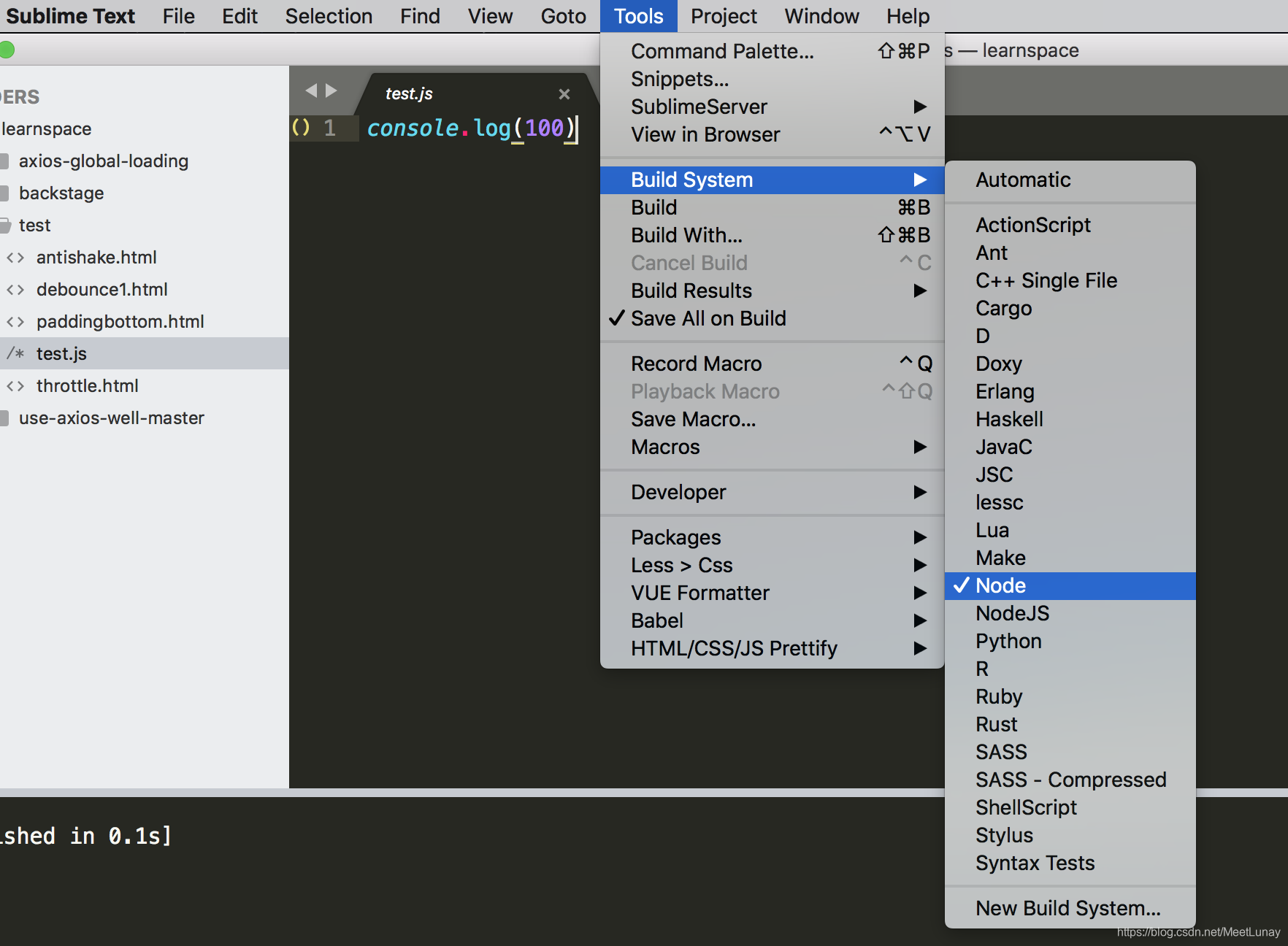1288x946 pixels.
Task: Choose NodeJS build system
Action: tap(1070, 614)
